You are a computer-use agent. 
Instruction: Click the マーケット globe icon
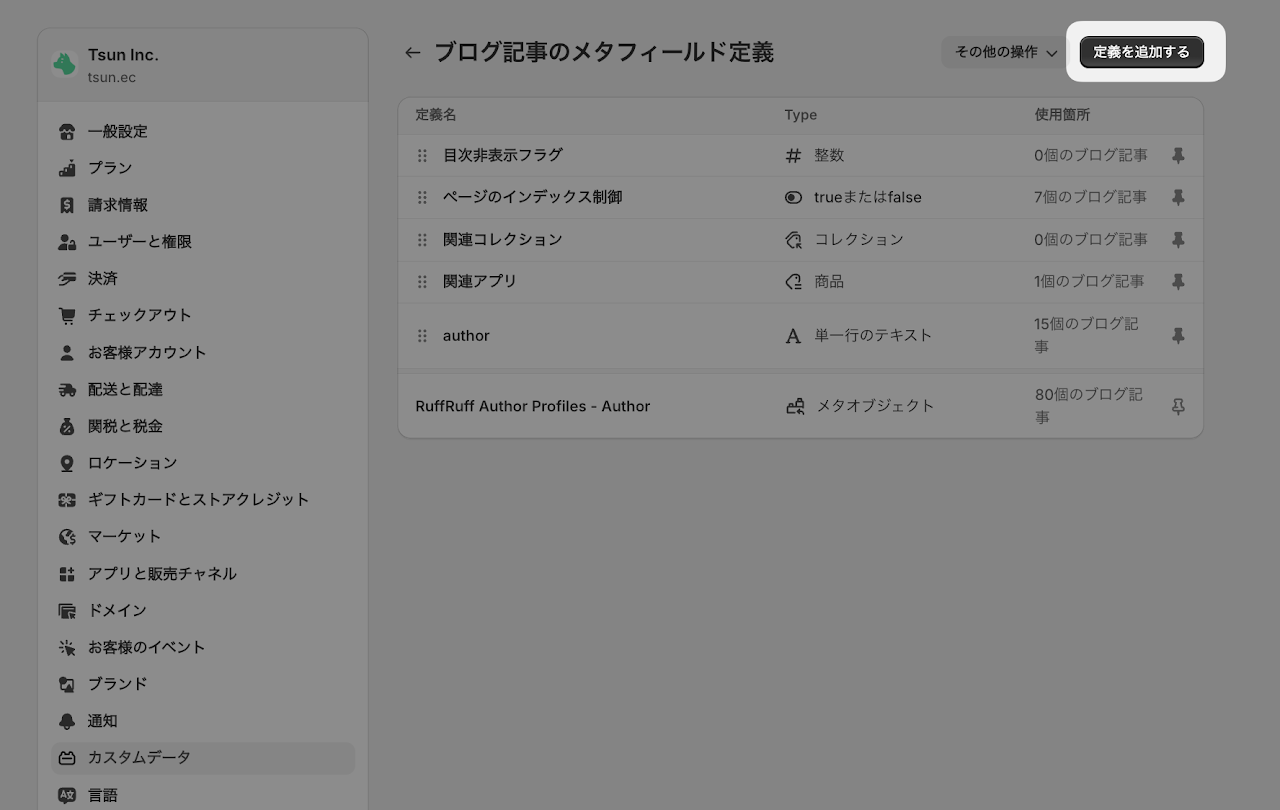(x=67, y=537)
